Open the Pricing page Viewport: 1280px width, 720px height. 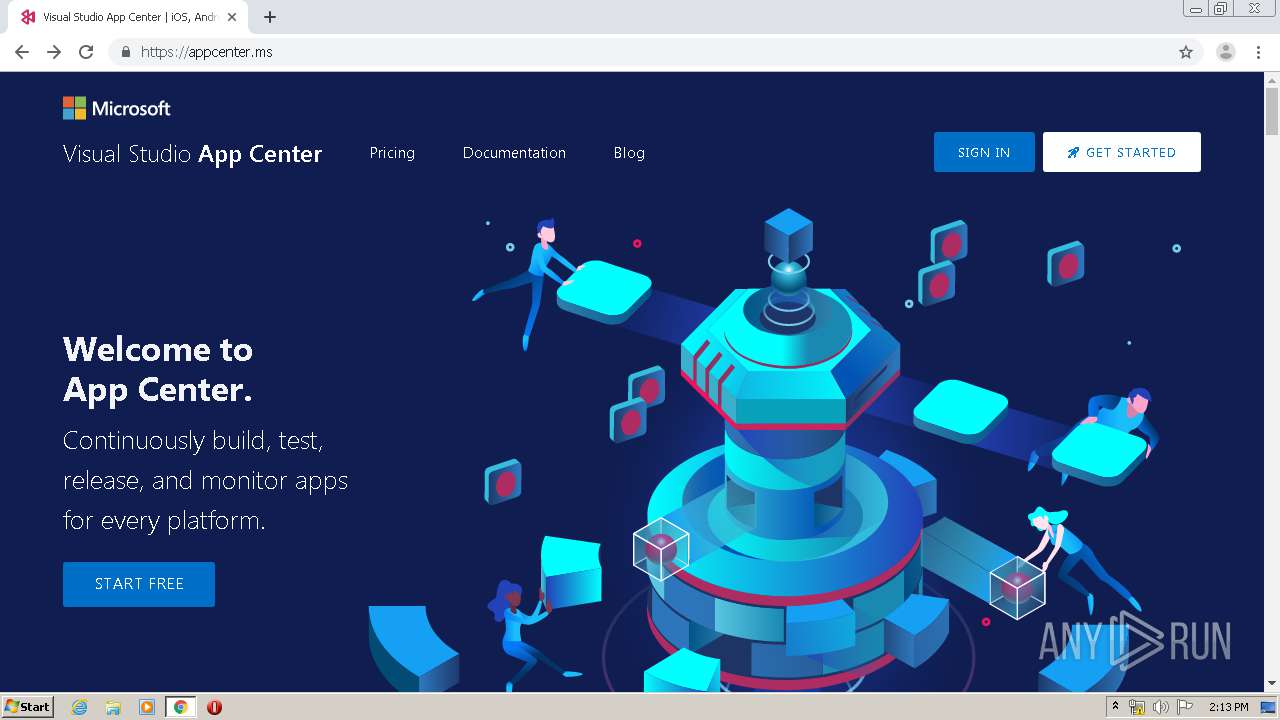click(x=392, y=153)
